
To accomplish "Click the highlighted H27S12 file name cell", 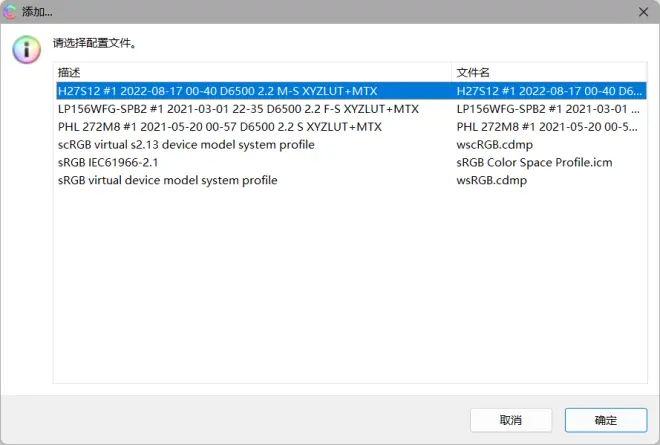I will 549,91.
